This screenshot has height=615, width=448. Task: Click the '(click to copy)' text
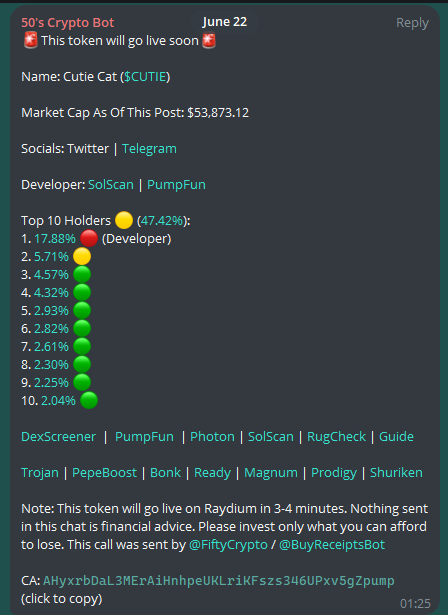pos(62,599)
